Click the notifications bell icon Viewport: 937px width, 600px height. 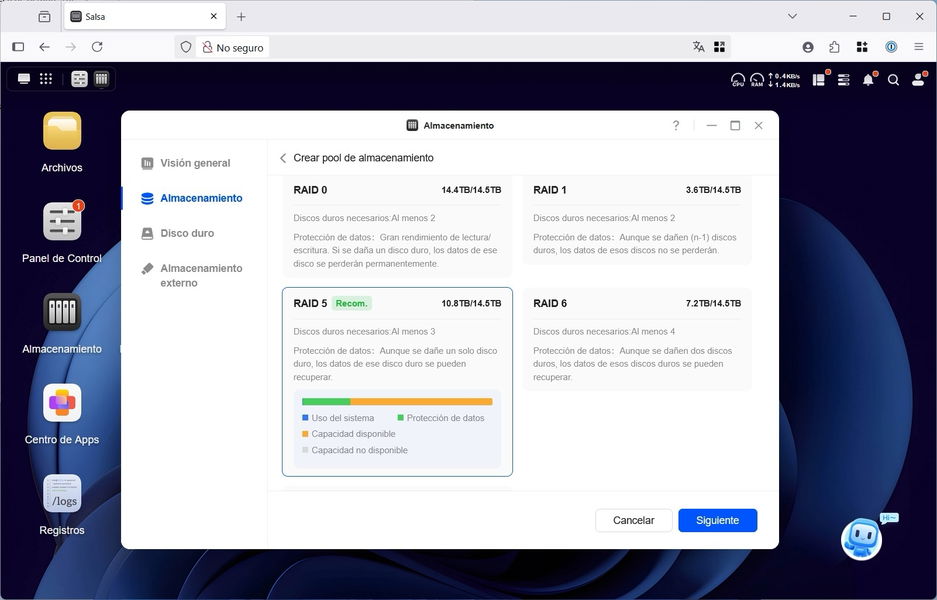tap(868, 80)
